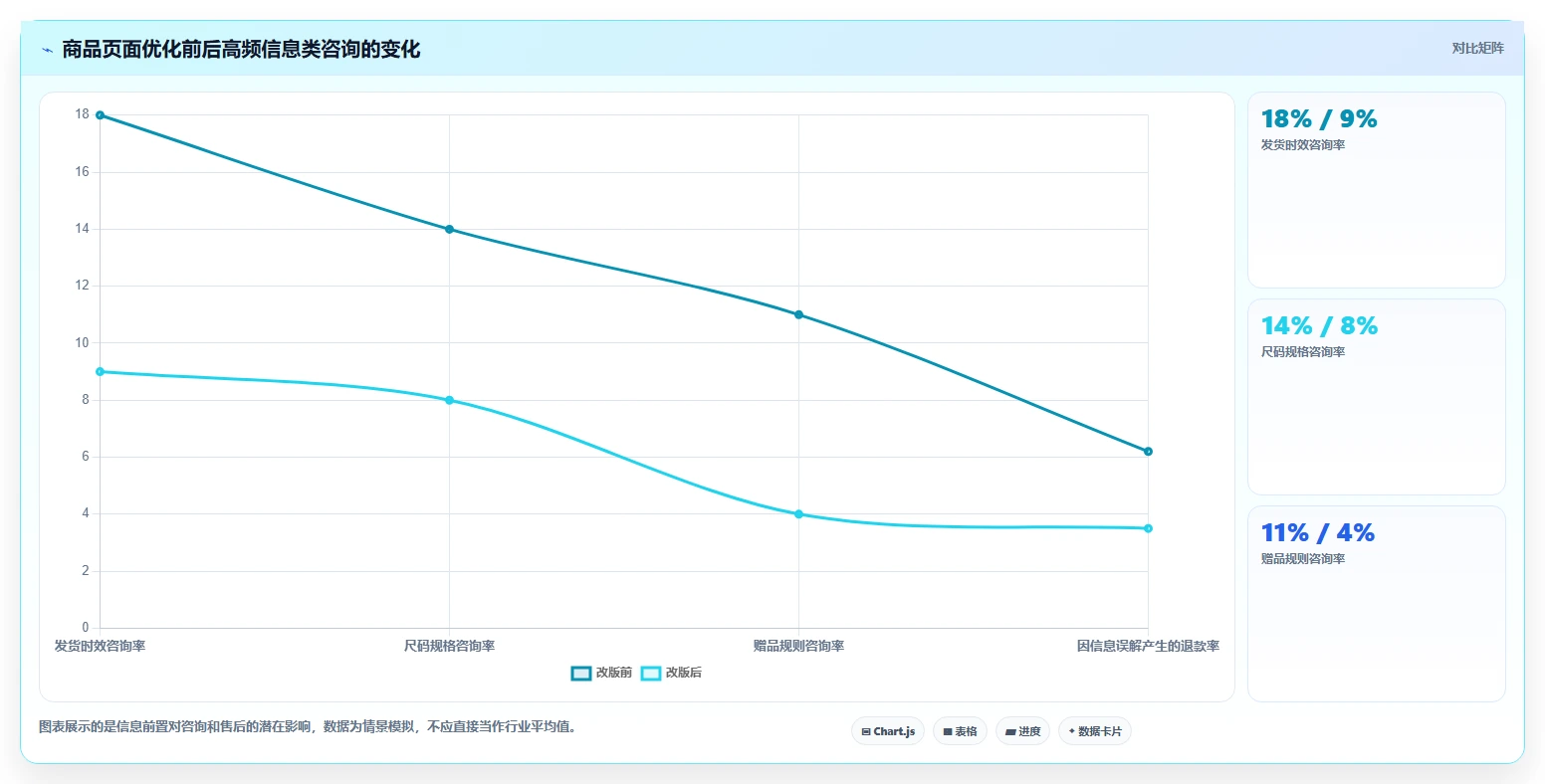This screenshot has height=784, width=1545.
Task: Click the footnote text about 情景模拟 data
Action: tap(308, 726)
